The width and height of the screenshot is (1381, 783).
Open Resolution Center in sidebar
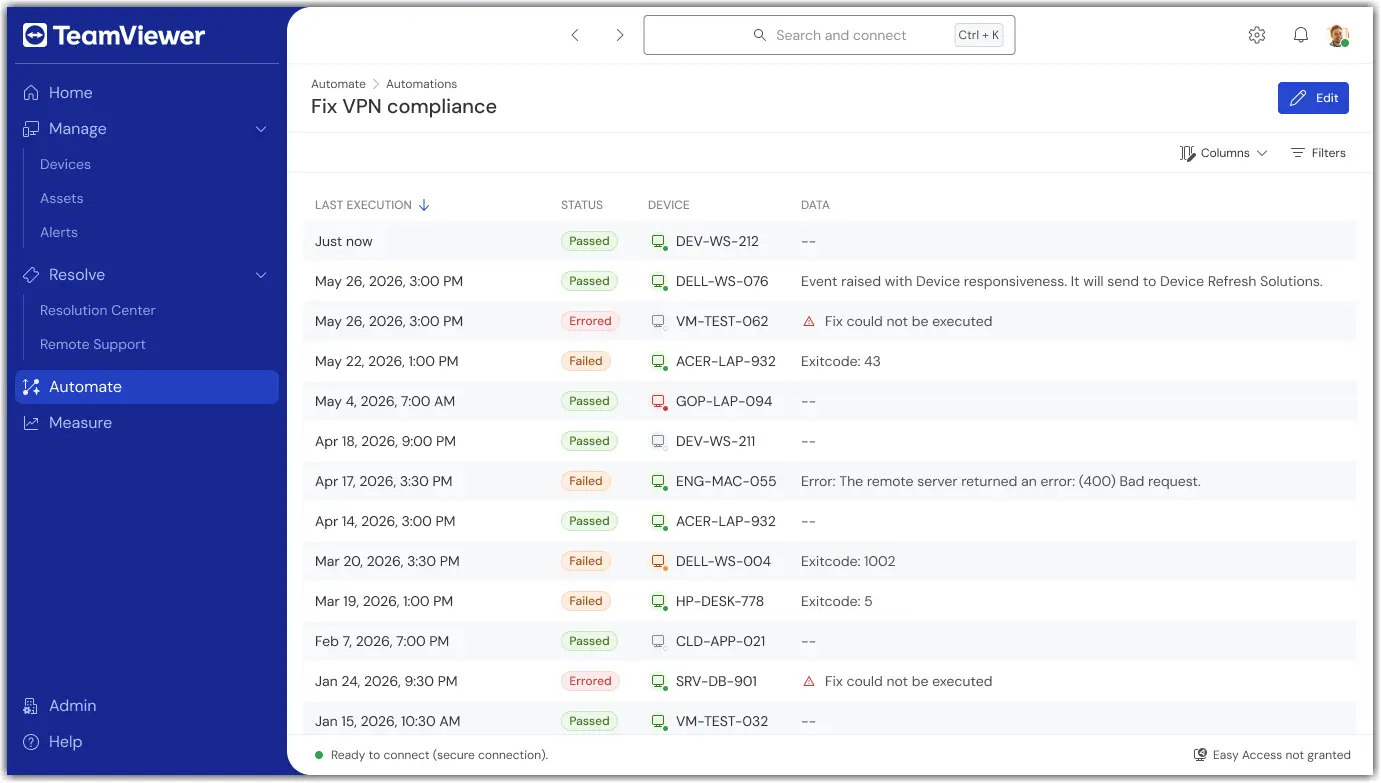[x=97, y=310]
